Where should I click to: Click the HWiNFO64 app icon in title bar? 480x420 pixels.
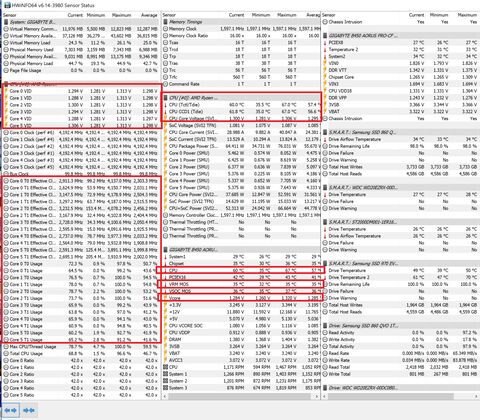[x=7, y=5]
